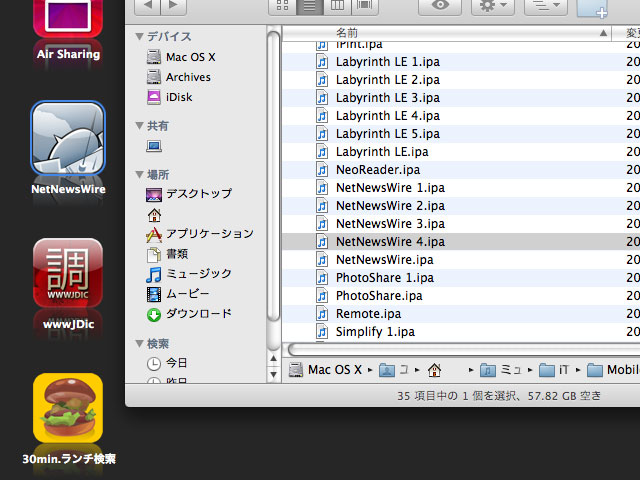Switch Finder to Cover Flow view
Image resolution: width=640 pixels, height=480 pixels.
click(x=364, y=6)
